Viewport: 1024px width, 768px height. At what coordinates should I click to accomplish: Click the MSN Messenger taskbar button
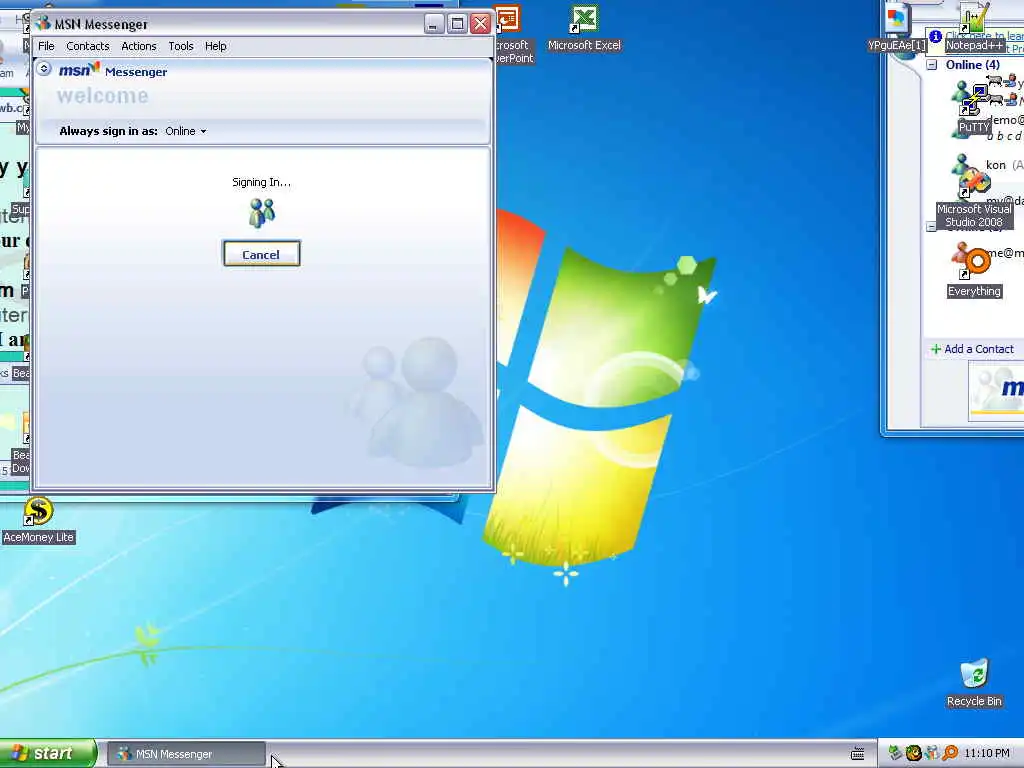coord(186,754)
